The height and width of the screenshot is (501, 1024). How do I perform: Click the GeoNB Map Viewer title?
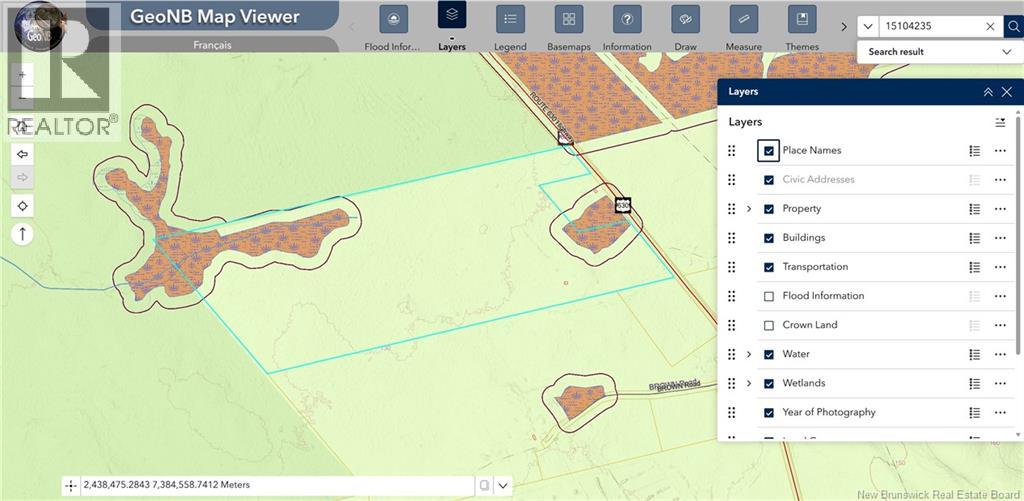pos(215,16)
